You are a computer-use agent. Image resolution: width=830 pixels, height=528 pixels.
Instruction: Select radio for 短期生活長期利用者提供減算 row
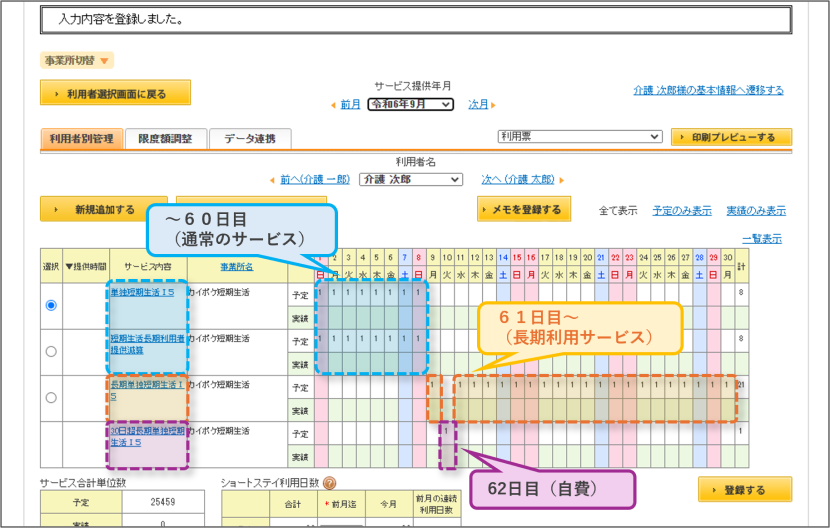(51, 351)
